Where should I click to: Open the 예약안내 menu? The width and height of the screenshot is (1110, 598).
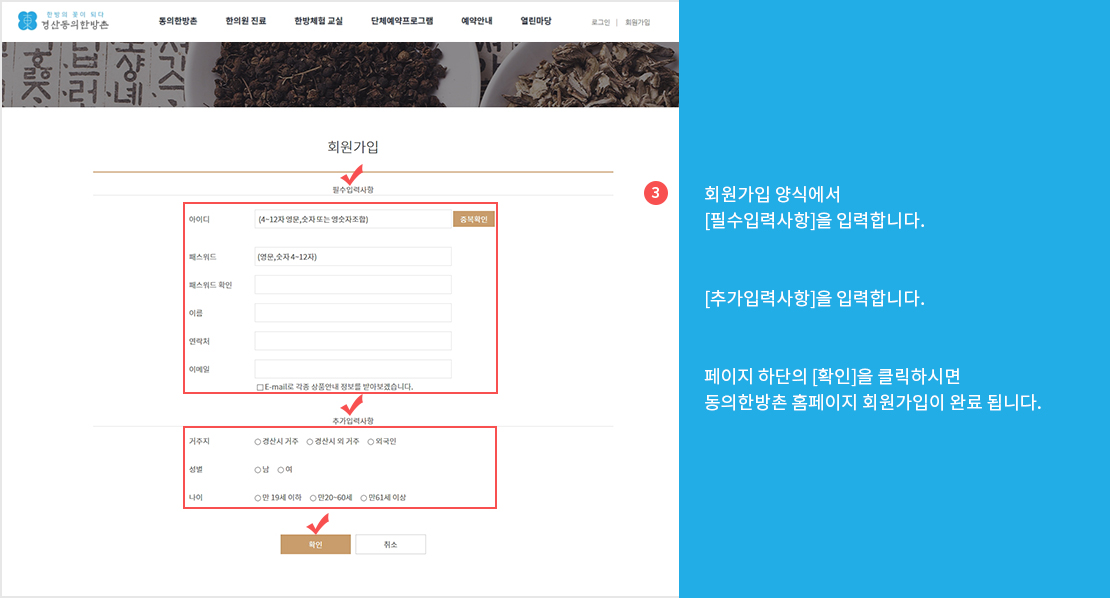tap(476, 21)
